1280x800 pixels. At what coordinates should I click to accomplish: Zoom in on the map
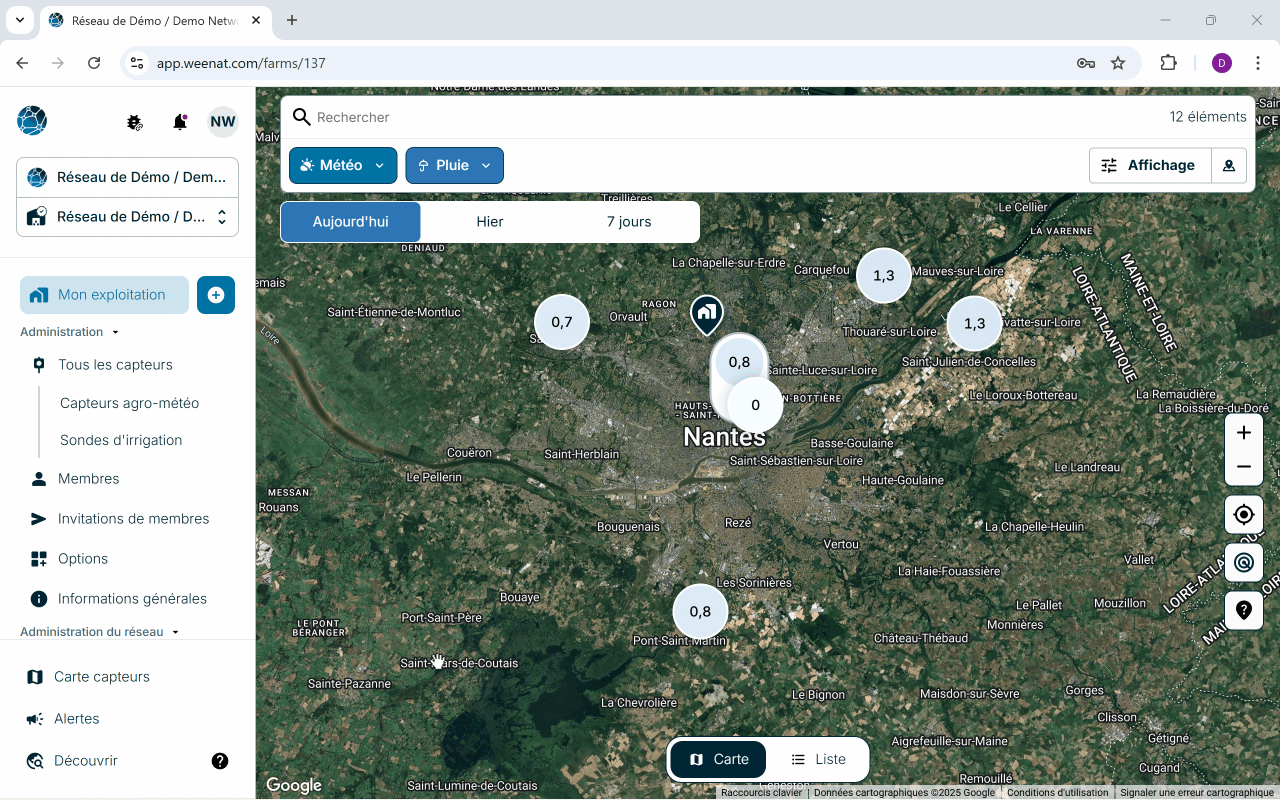(x=1244, y=433)
